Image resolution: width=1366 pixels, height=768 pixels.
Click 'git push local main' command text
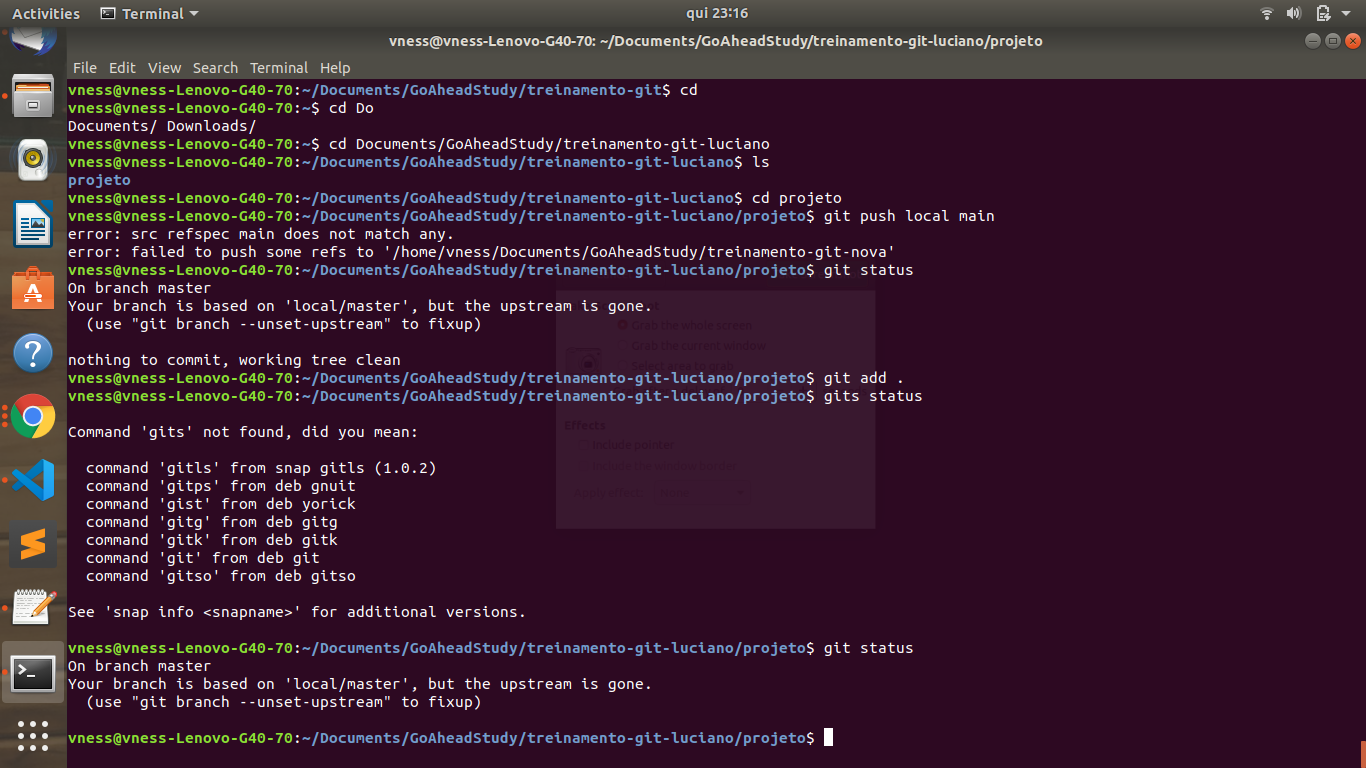point(909,216)
